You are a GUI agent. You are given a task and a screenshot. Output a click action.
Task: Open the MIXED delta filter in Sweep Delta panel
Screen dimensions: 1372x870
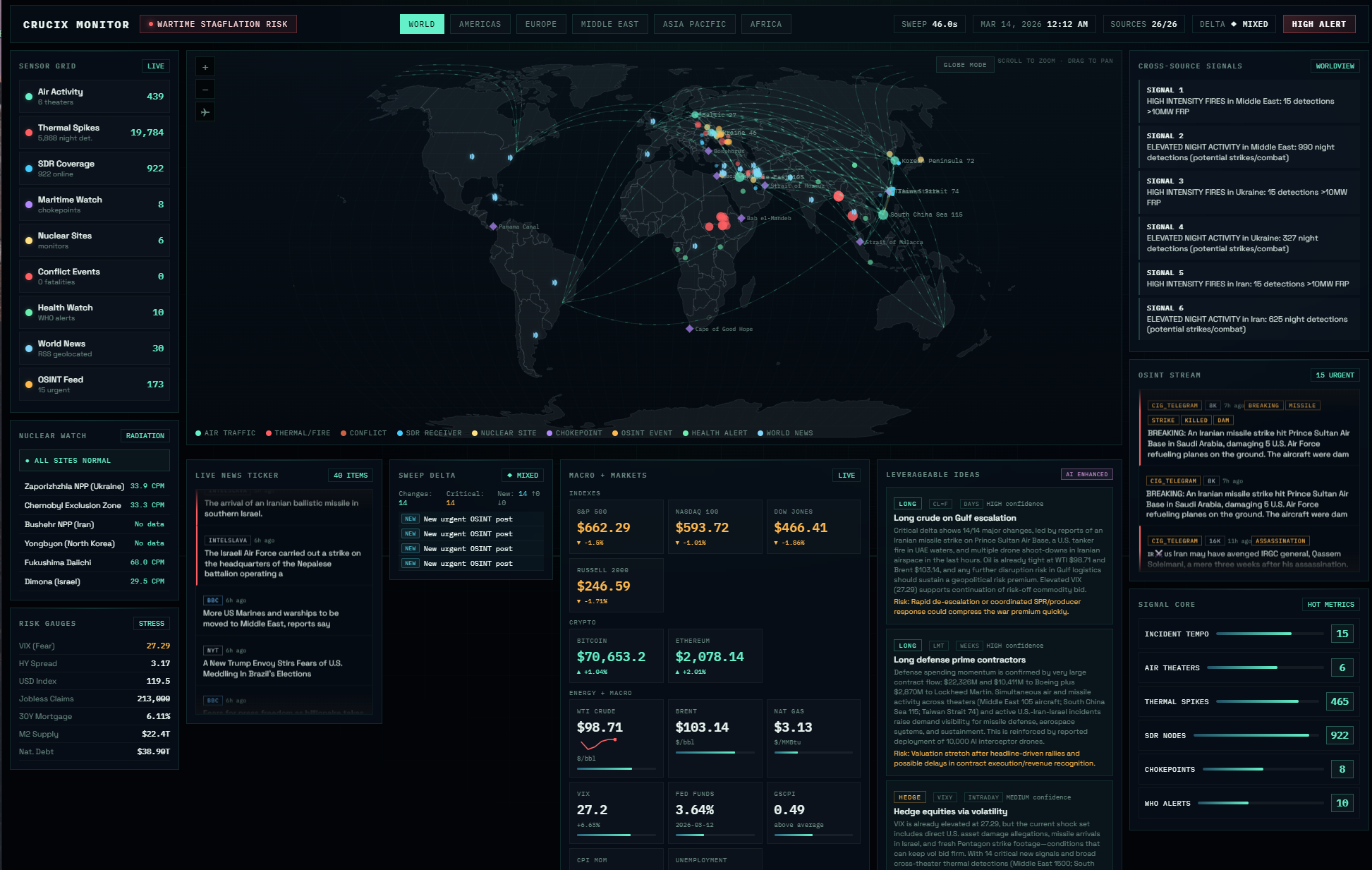522,475
